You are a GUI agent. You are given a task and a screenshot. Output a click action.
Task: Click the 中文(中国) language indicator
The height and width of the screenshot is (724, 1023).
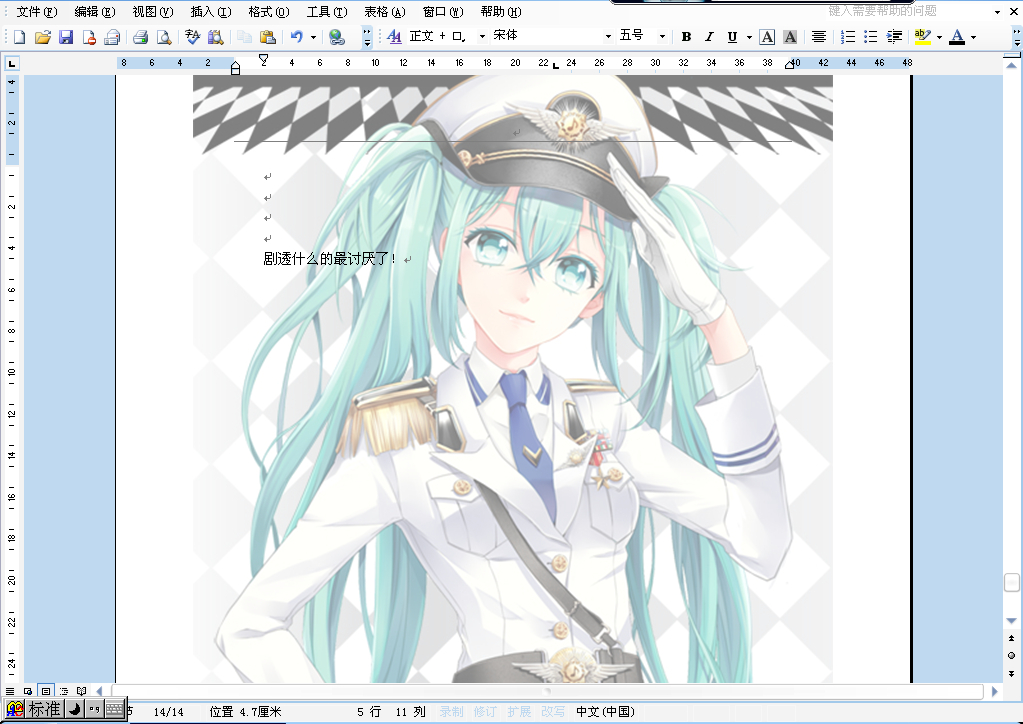point(605,712)
